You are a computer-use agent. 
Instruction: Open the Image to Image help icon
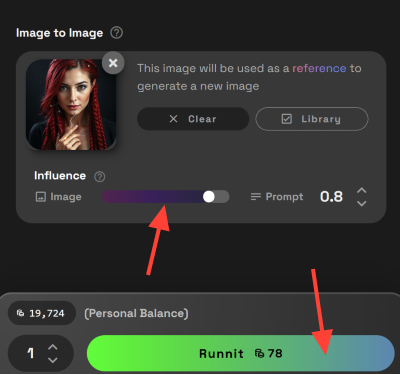(x=117, y=33)
